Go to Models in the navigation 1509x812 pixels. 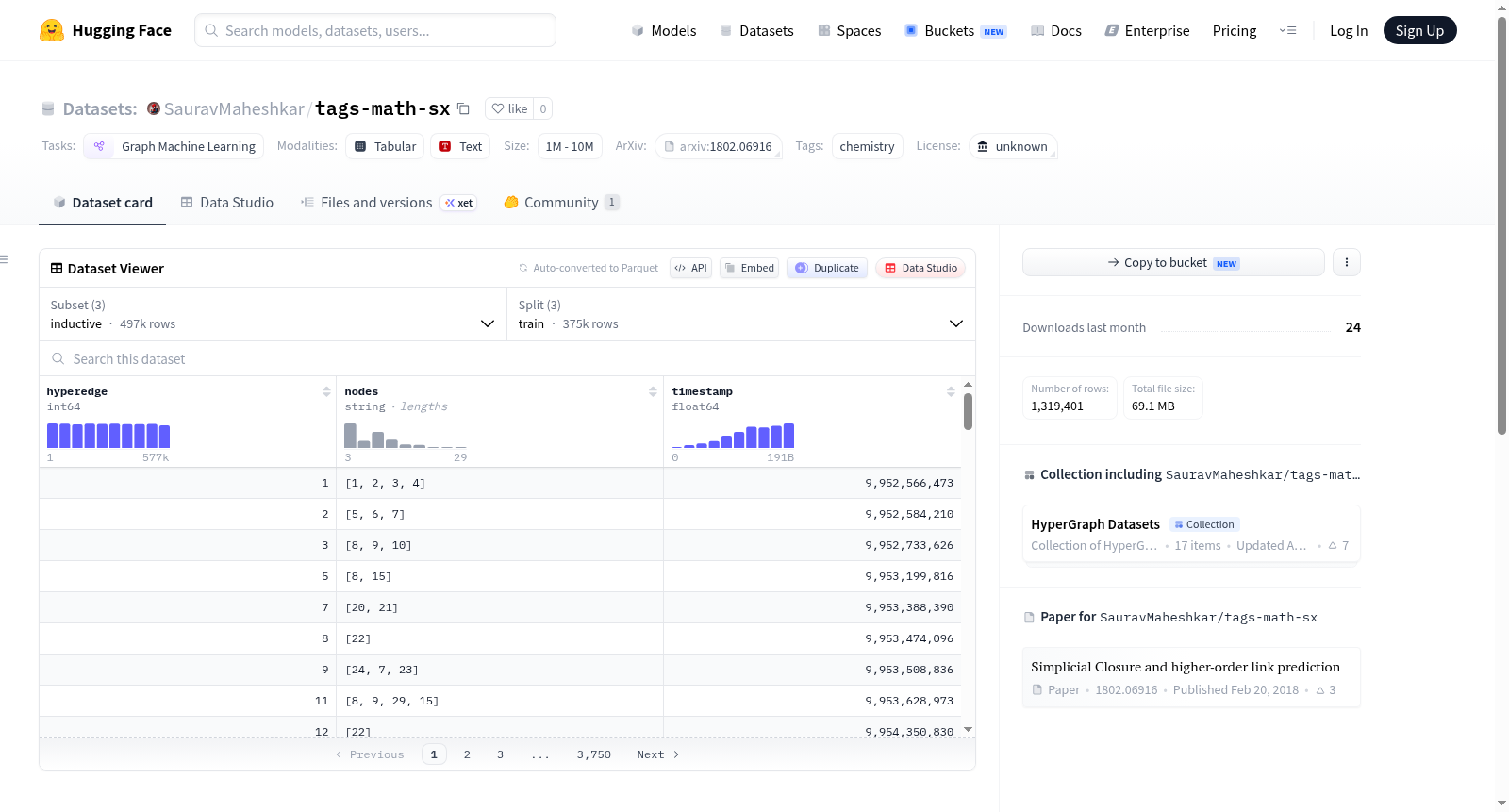(x=664, y=30)
